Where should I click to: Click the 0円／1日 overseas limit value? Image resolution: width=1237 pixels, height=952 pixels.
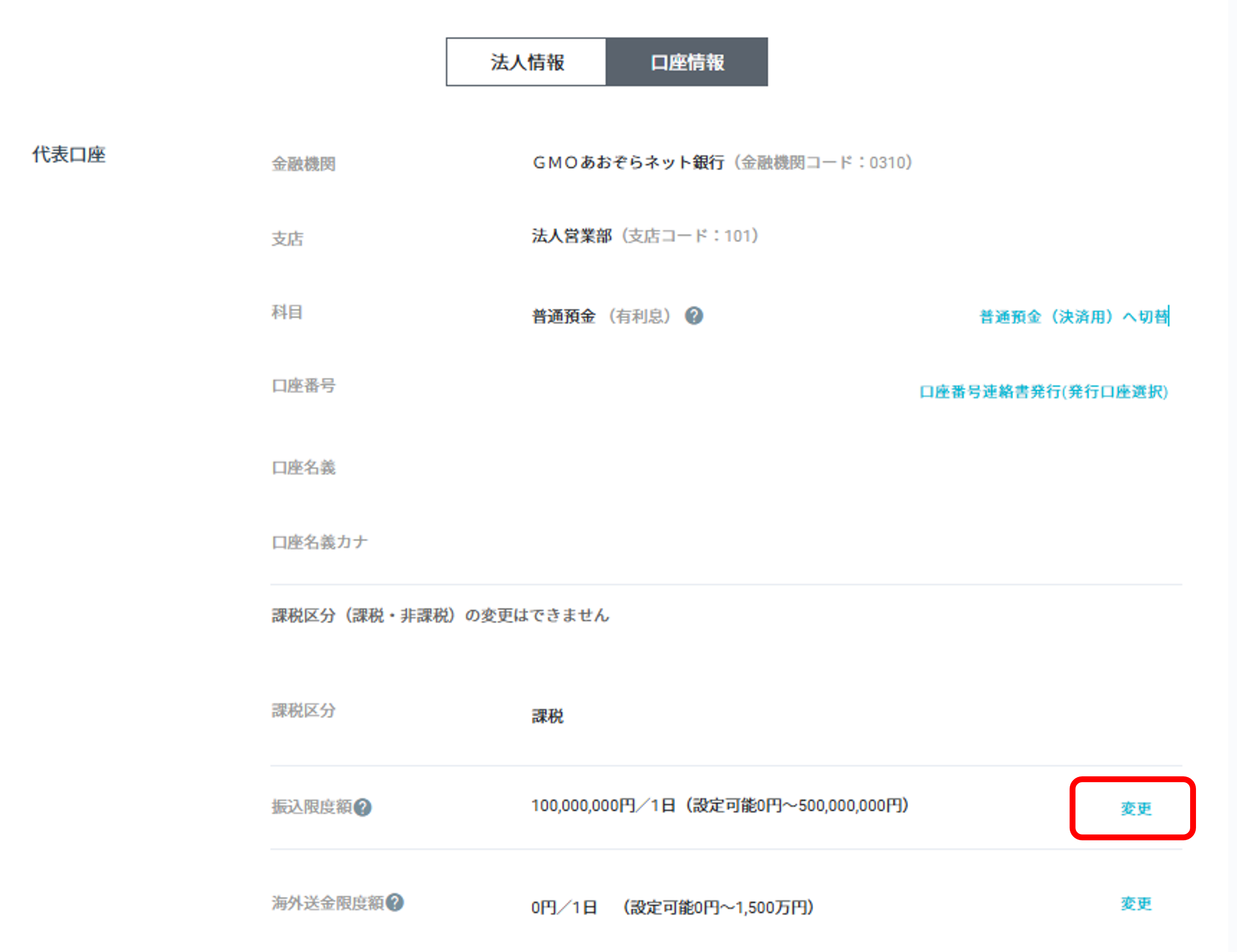[564, 907]
